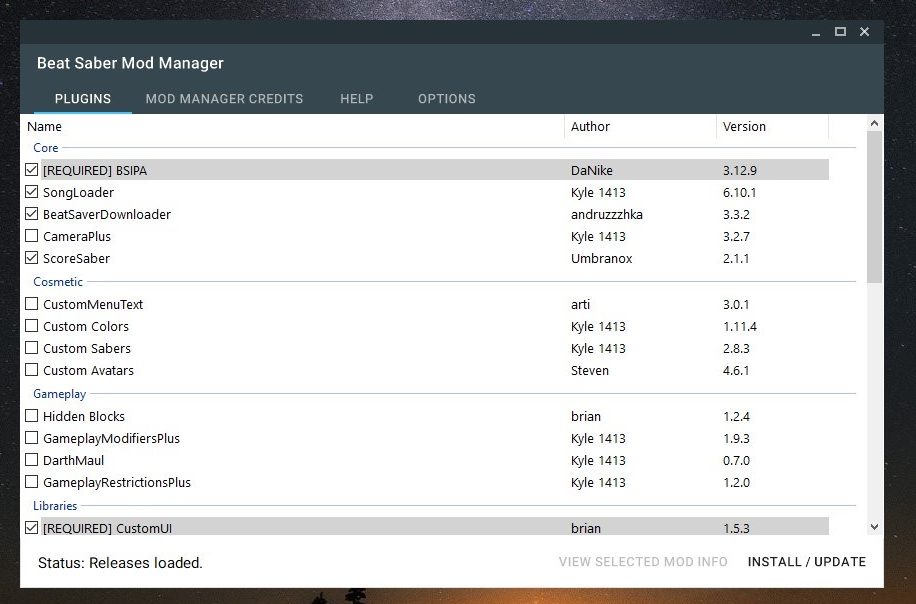Viewport: 916px width, 604px height.
Task: Uncheck the SongLoader plugin
Action: [x=32, y=192]
